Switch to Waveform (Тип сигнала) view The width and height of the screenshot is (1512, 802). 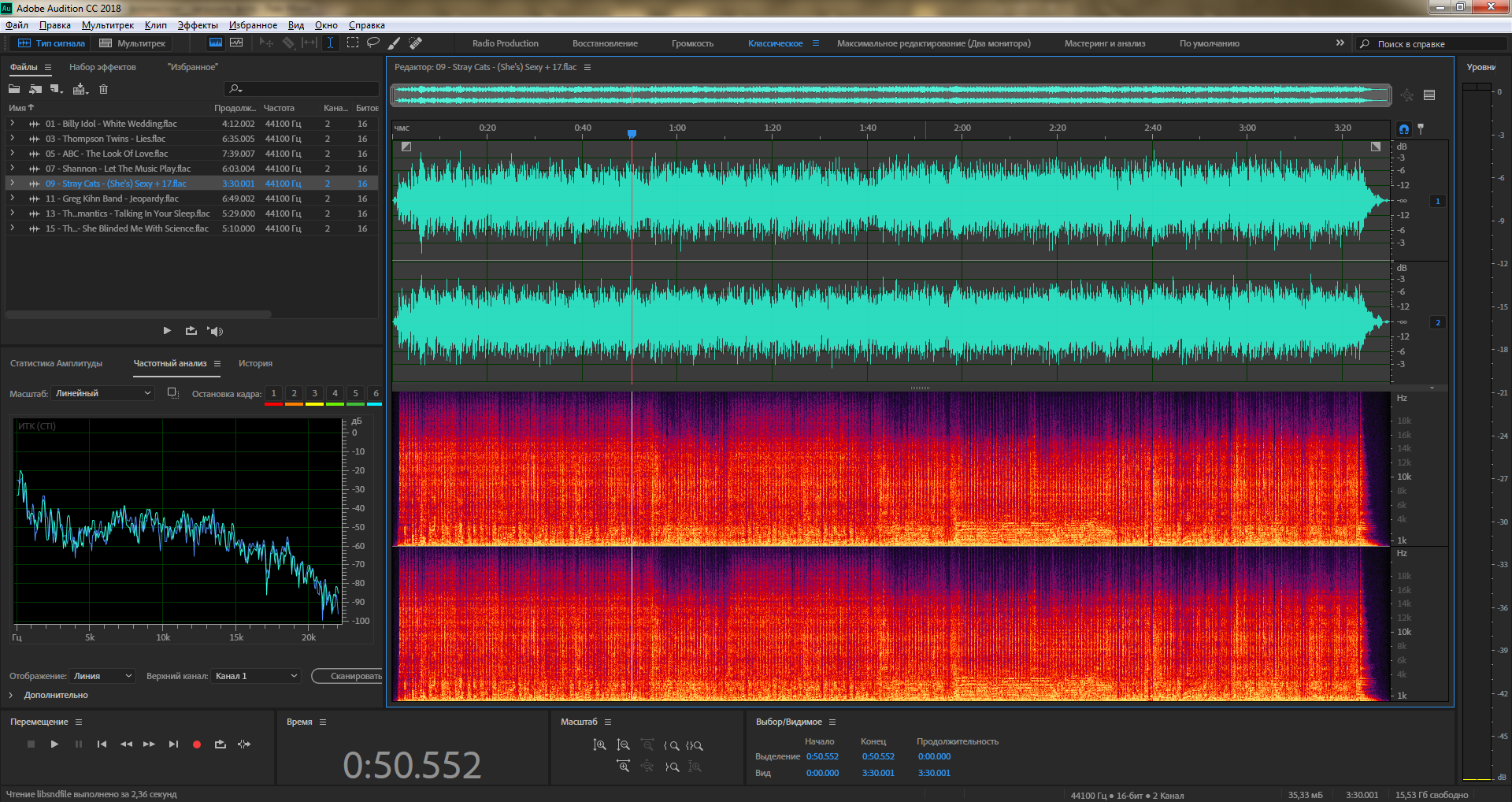51,43
